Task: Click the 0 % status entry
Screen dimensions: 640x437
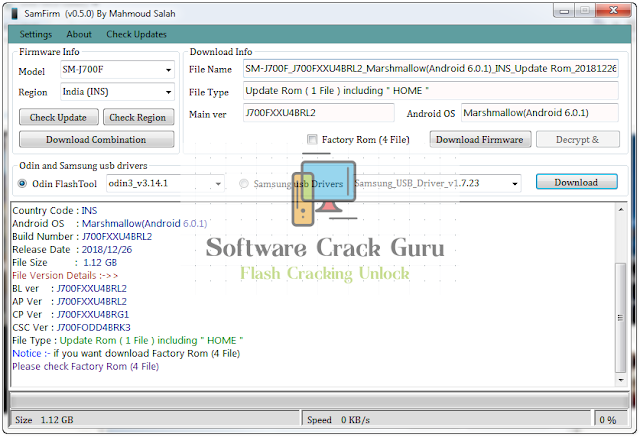Action: point(608,420)
